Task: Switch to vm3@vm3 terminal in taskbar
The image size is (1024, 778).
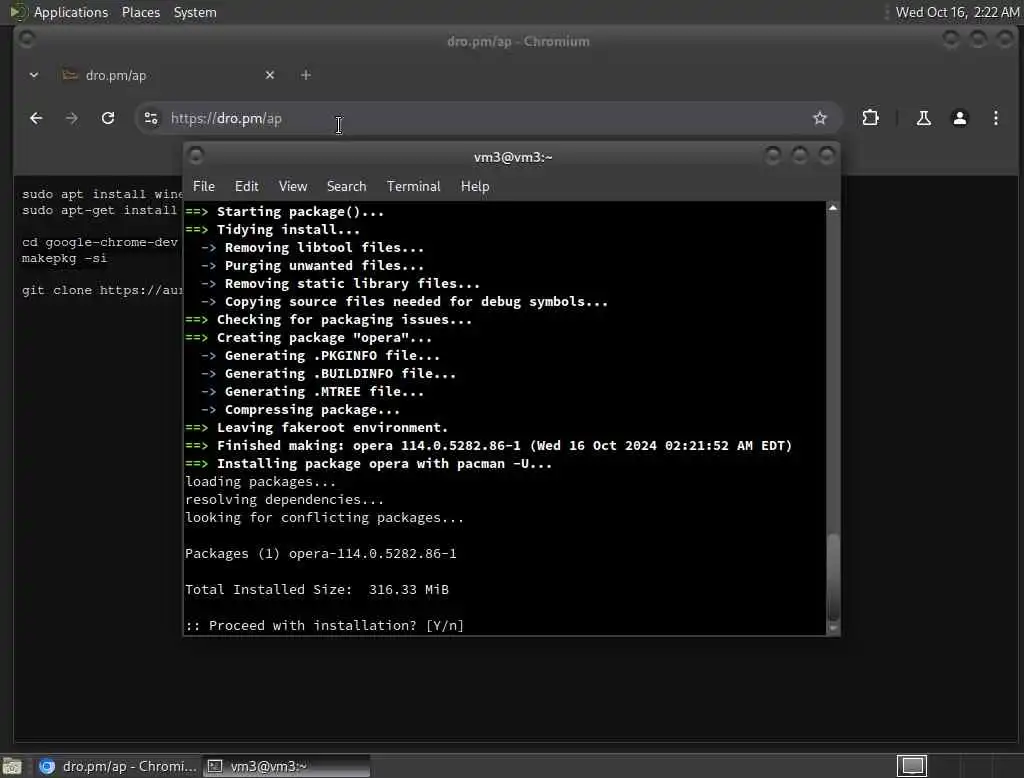Action: click(x=287, y=766)
